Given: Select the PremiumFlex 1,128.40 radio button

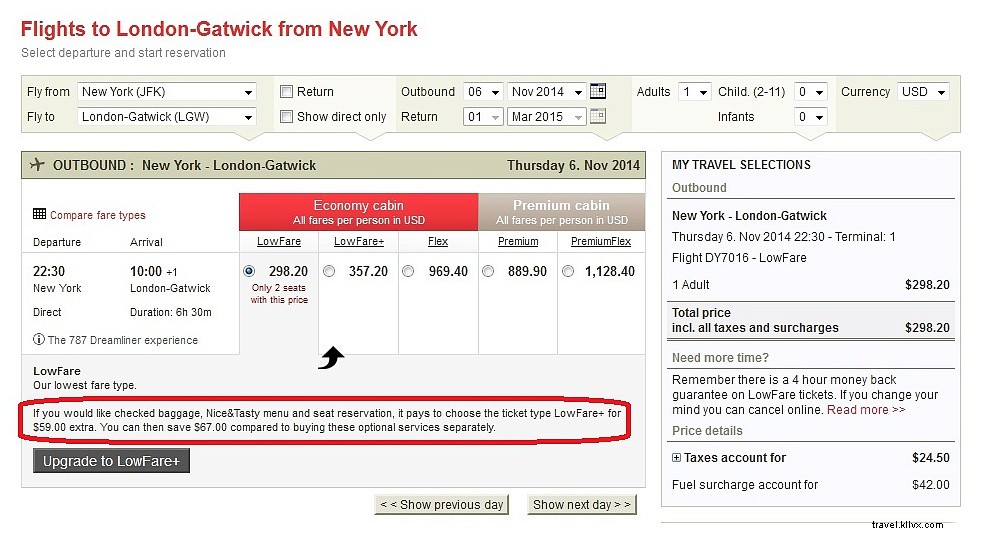Looking at the screenshot, I should click(568, 271).
